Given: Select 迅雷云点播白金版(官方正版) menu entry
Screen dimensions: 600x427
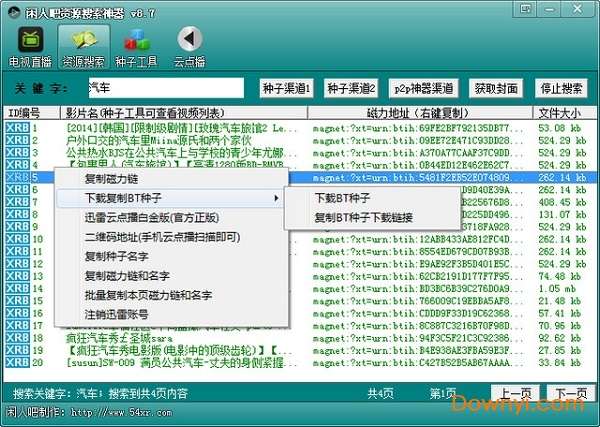Looking at the screenshot, I should click(x=172, y=218).
